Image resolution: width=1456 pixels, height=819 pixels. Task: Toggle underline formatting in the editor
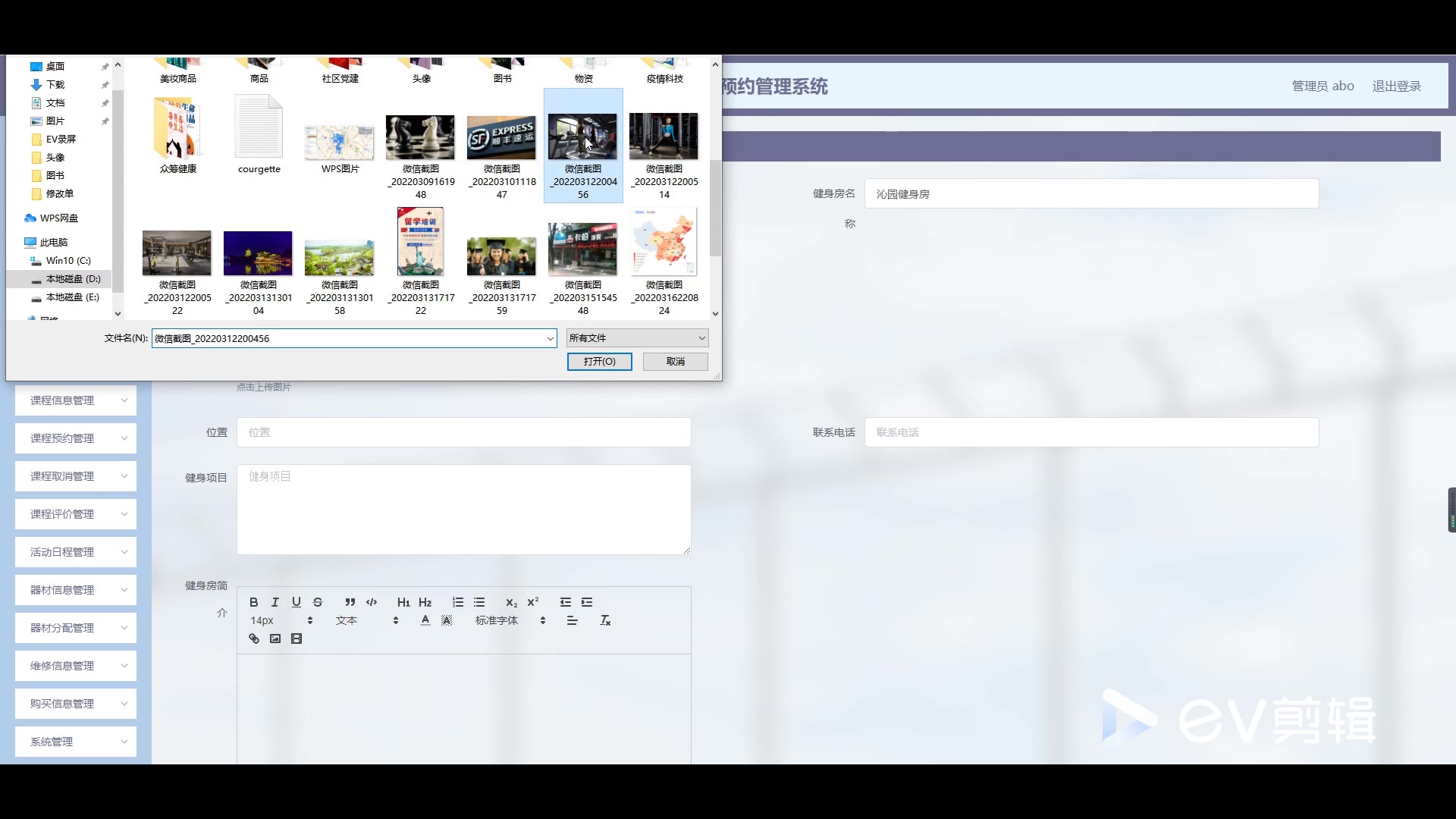(297, 602)
